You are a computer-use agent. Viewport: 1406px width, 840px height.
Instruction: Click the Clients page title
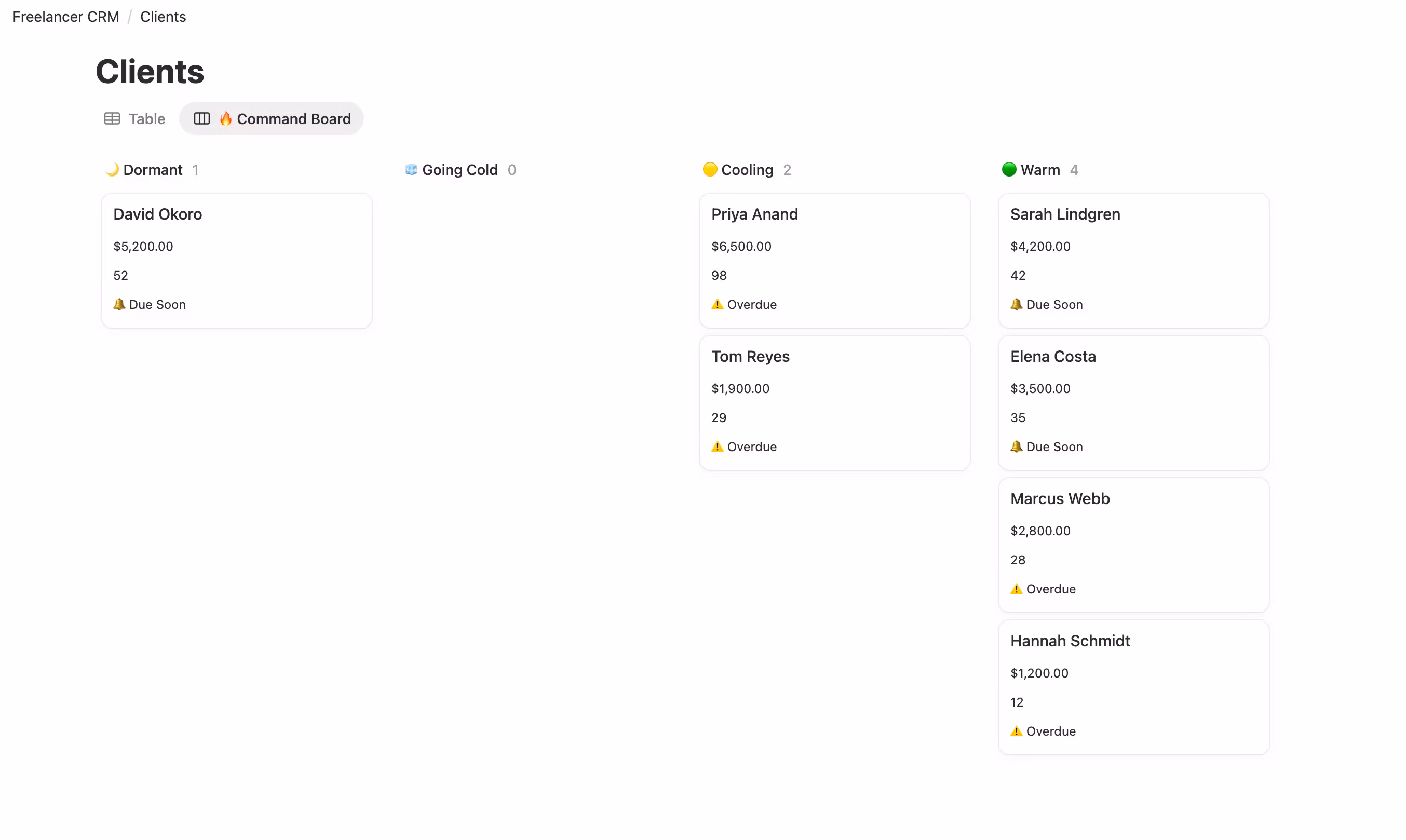click(150, 72)
